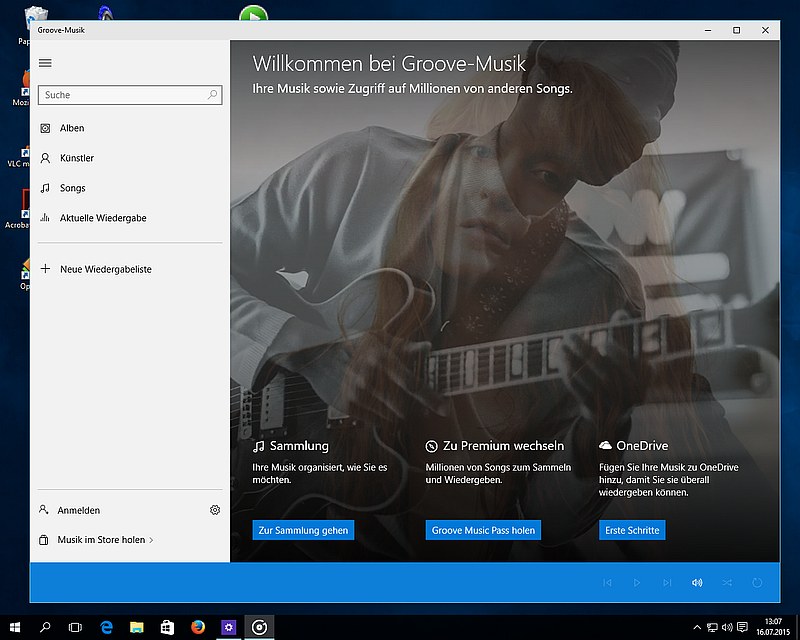
Task: Click the Sammlung heading
Action: click(299, 446)
